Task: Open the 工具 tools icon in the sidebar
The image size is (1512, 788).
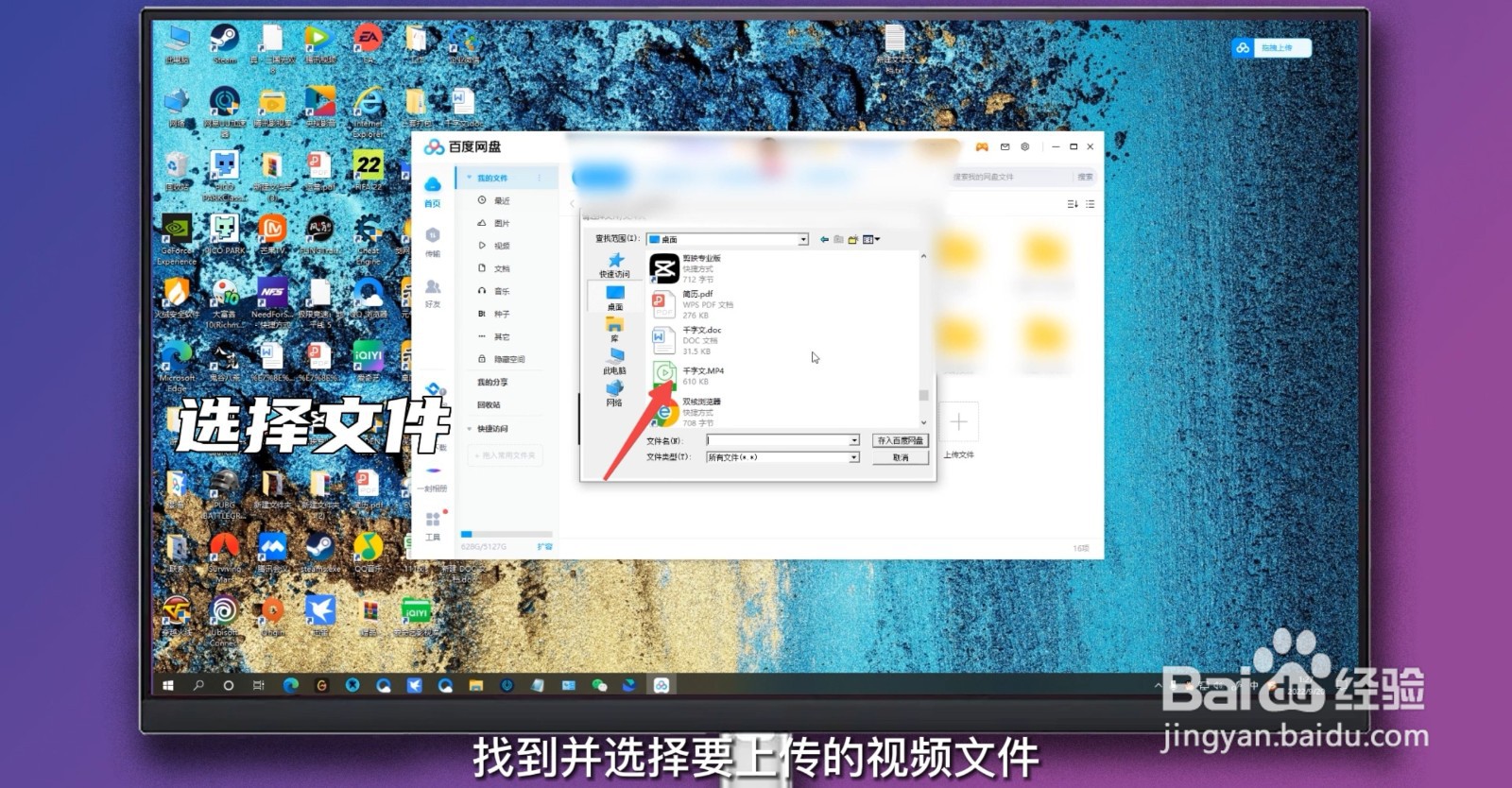Action: point(432,525)
